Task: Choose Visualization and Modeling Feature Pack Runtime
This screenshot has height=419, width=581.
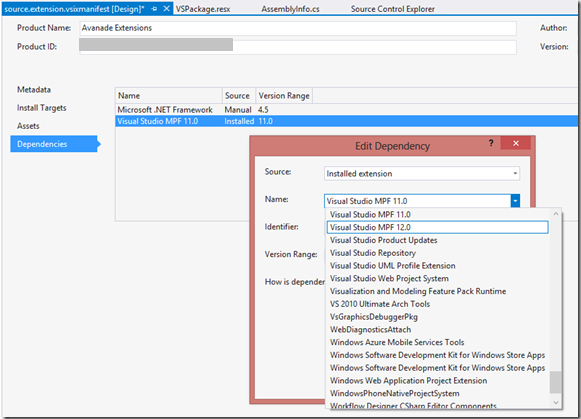Action: point(438,291)
